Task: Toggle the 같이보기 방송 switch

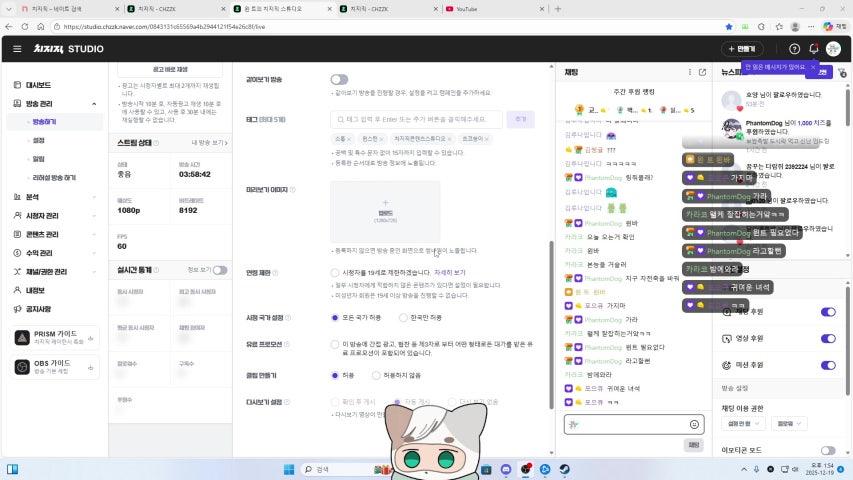Action: click(339, 79)
